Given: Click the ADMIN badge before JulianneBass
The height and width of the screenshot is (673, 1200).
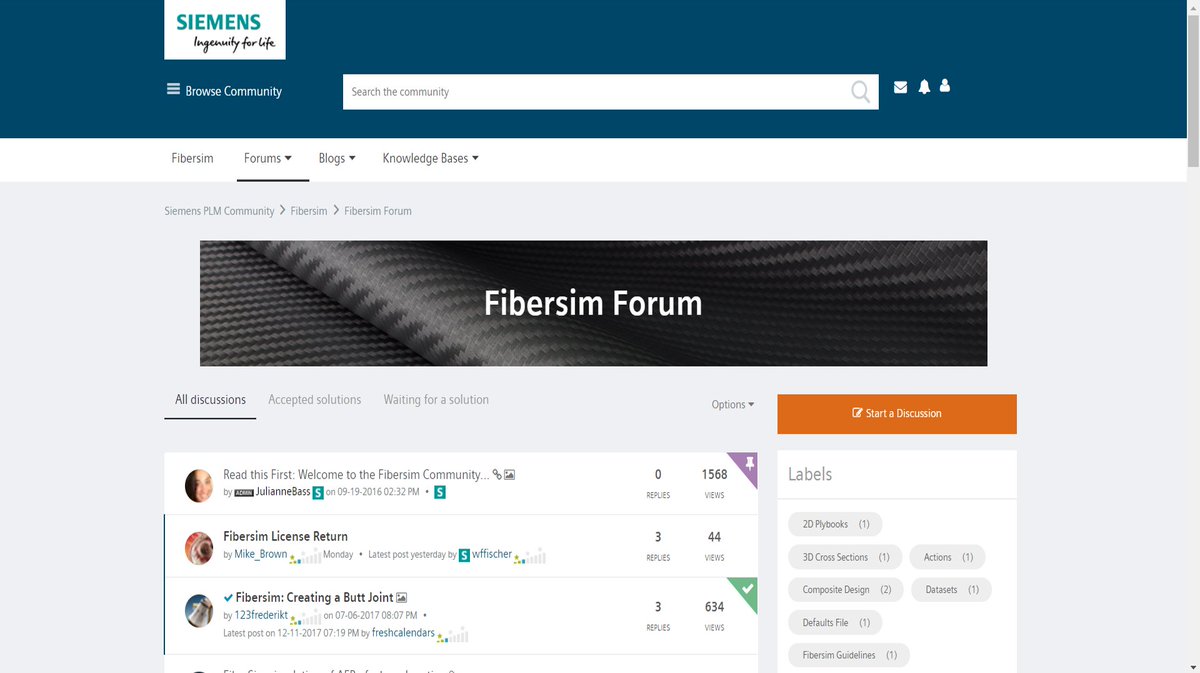Looking at the screenshot, I should tap(244, 493).
